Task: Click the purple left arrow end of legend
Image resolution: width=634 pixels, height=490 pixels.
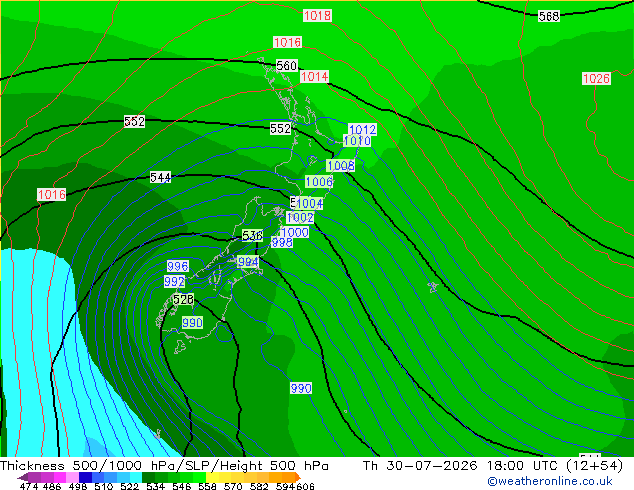Action: click(x=23, y=477)
